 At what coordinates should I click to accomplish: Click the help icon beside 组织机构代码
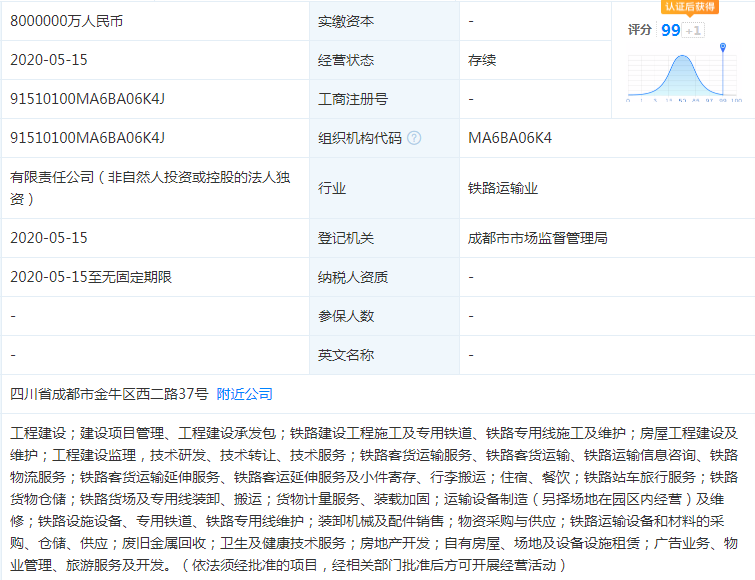(414, 138)
